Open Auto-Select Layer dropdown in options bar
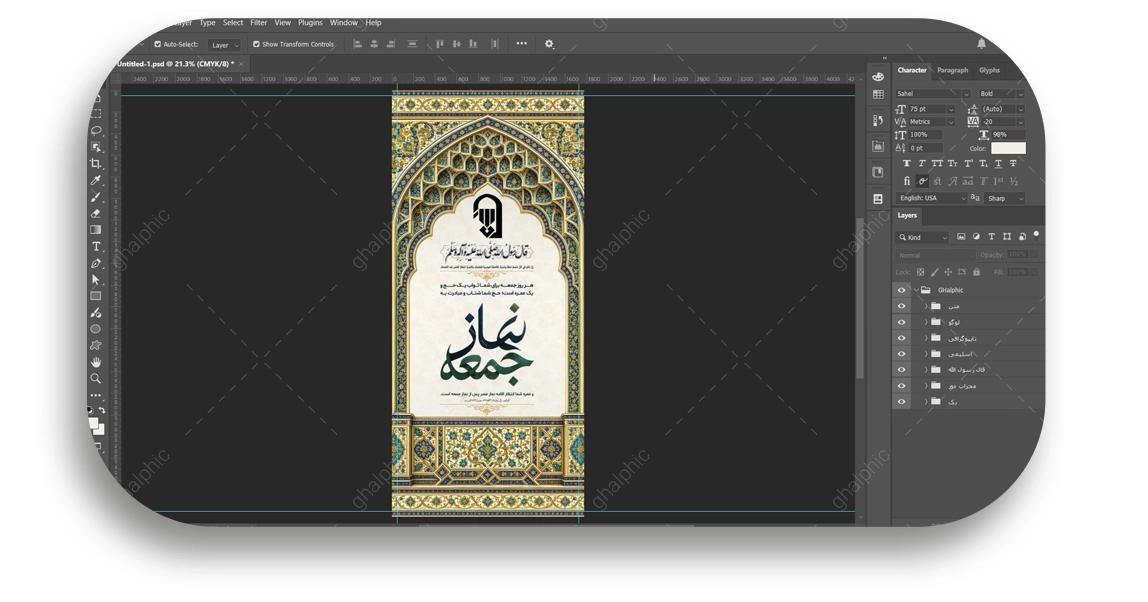The image size is (1148, 602). 224,45
